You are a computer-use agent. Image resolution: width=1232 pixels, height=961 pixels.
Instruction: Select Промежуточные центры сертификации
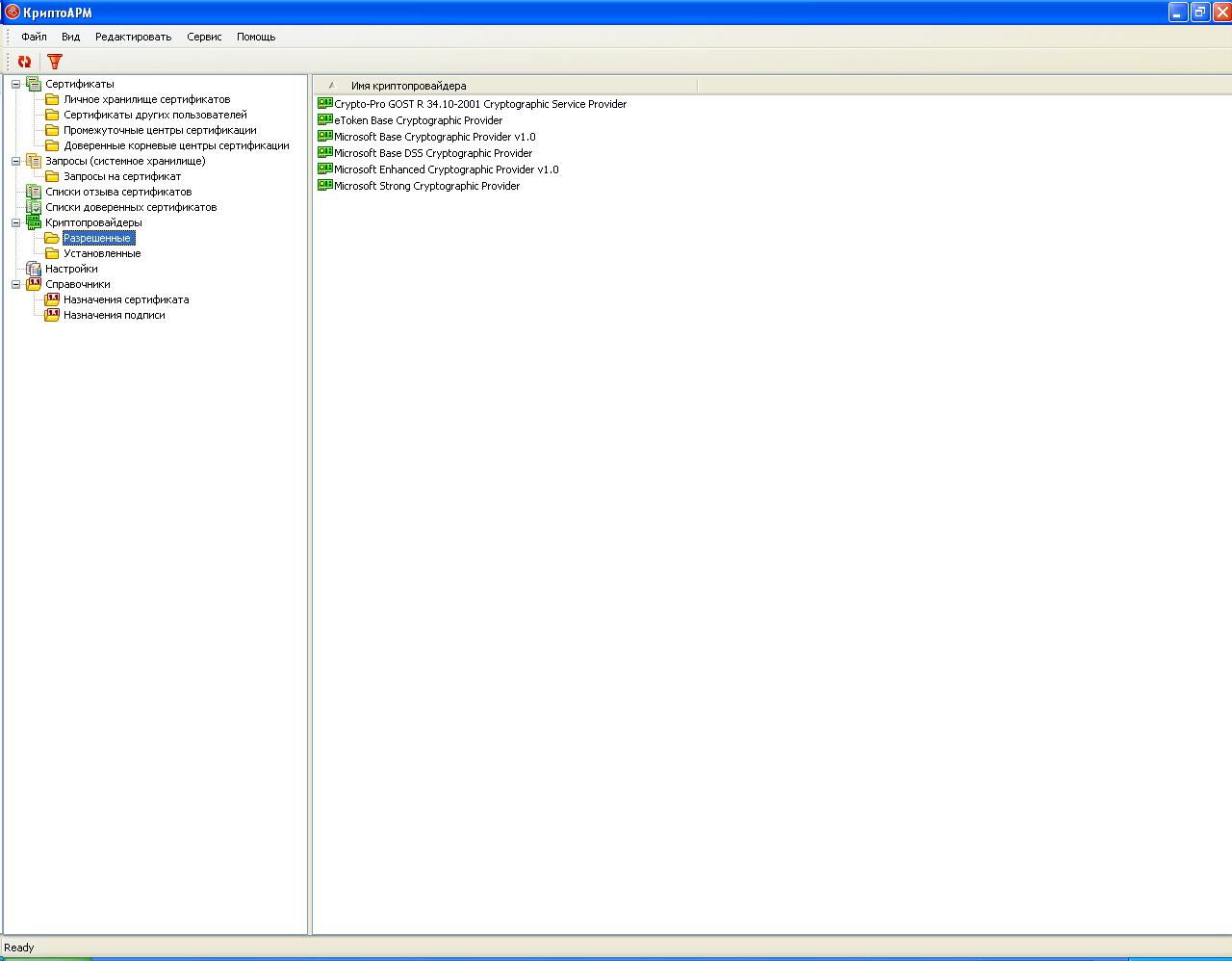click(x=160, y=130)
